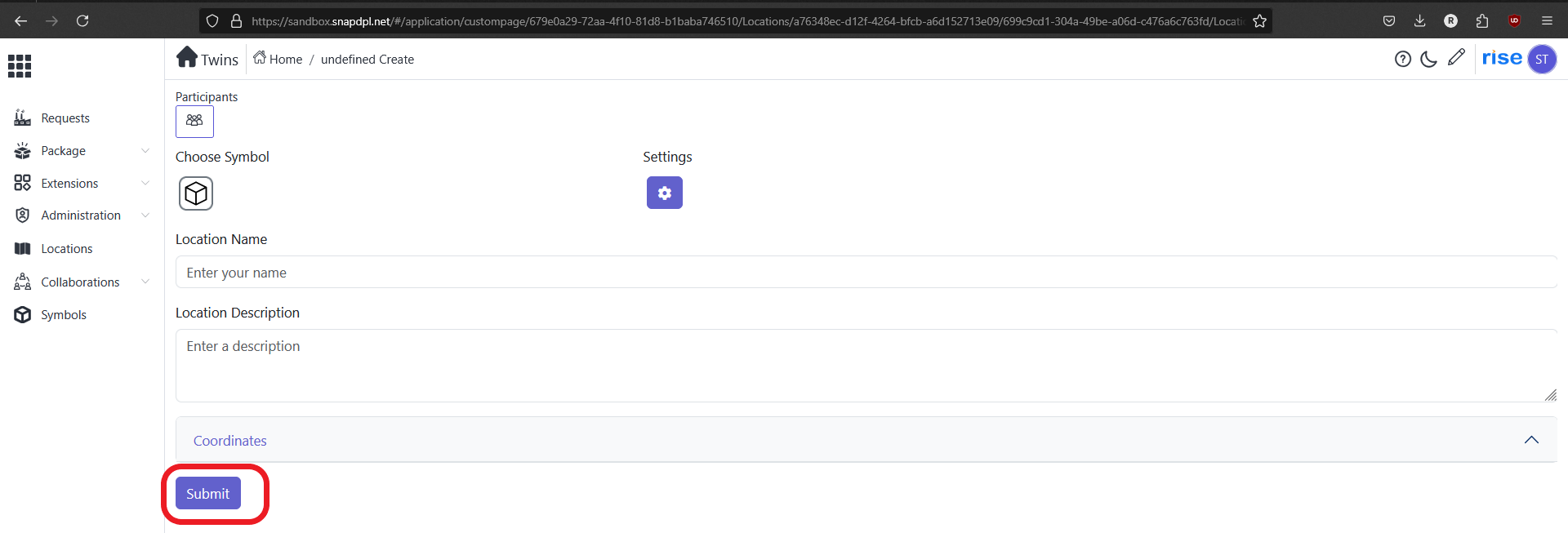The height and width of the screenshot is (533, 1568).
Task: Open the uBlock extension icon
Action: (x=1514, y=20)
